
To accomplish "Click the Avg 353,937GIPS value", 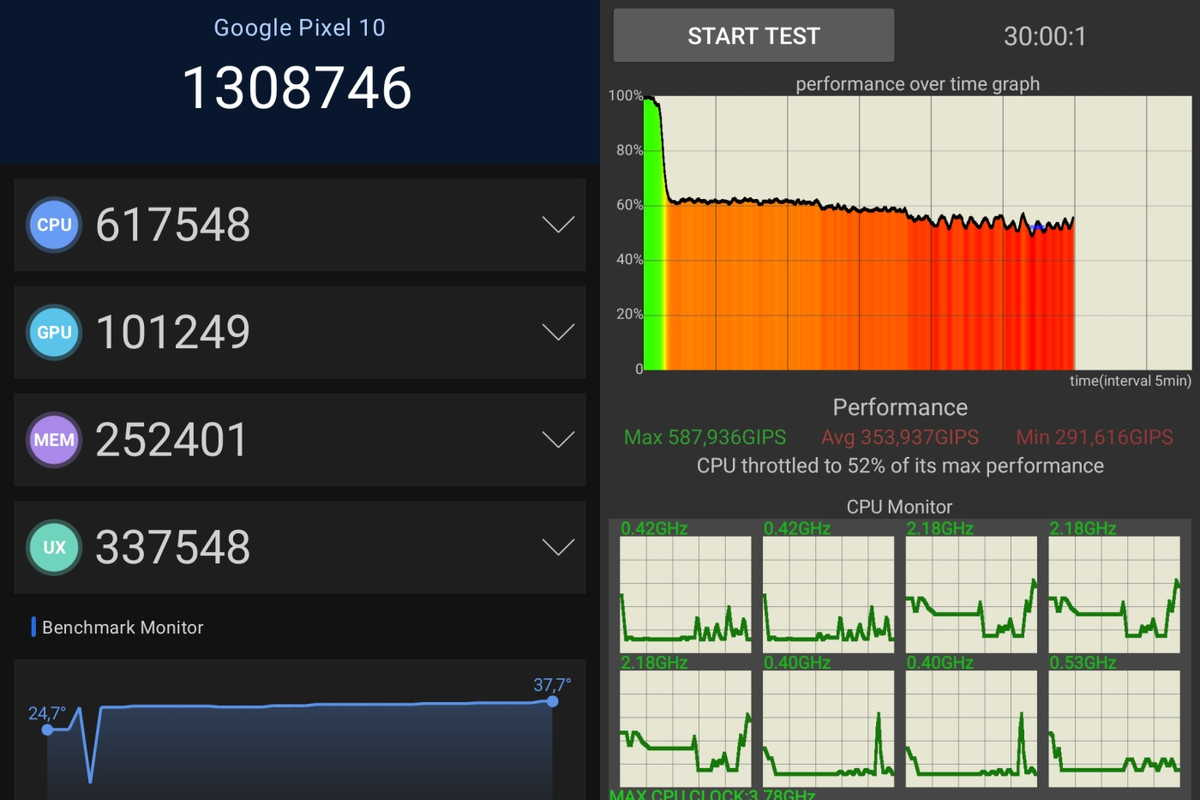I will (900, 437).
